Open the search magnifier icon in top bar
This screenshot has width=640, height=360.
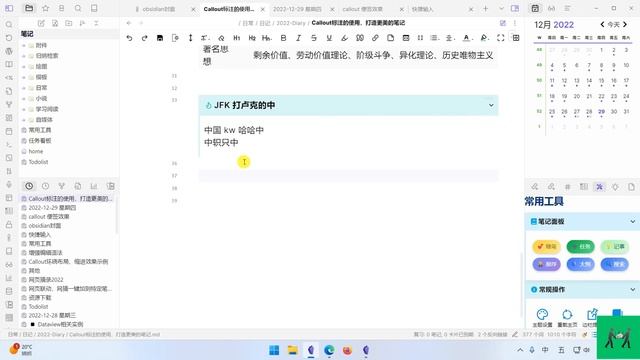click(x=78, y=8)
